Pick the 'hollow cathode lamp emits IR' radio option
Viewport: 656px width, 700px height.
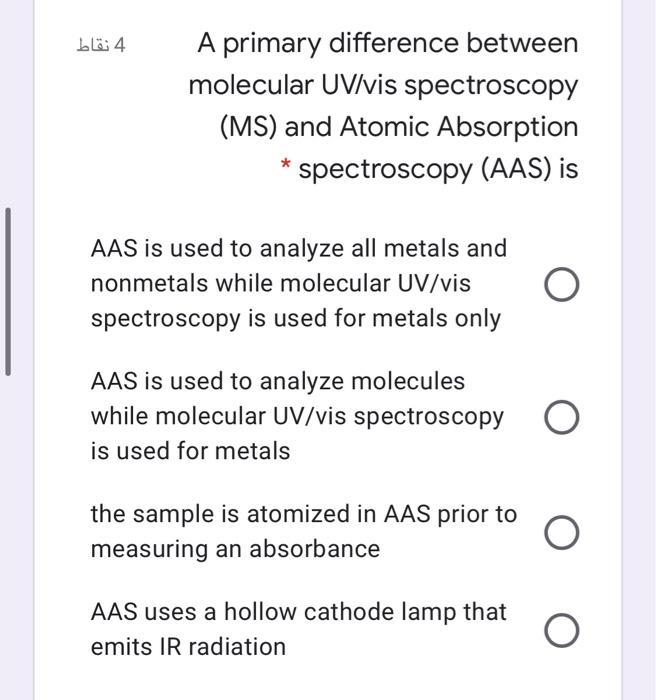(x=561, y=630)
